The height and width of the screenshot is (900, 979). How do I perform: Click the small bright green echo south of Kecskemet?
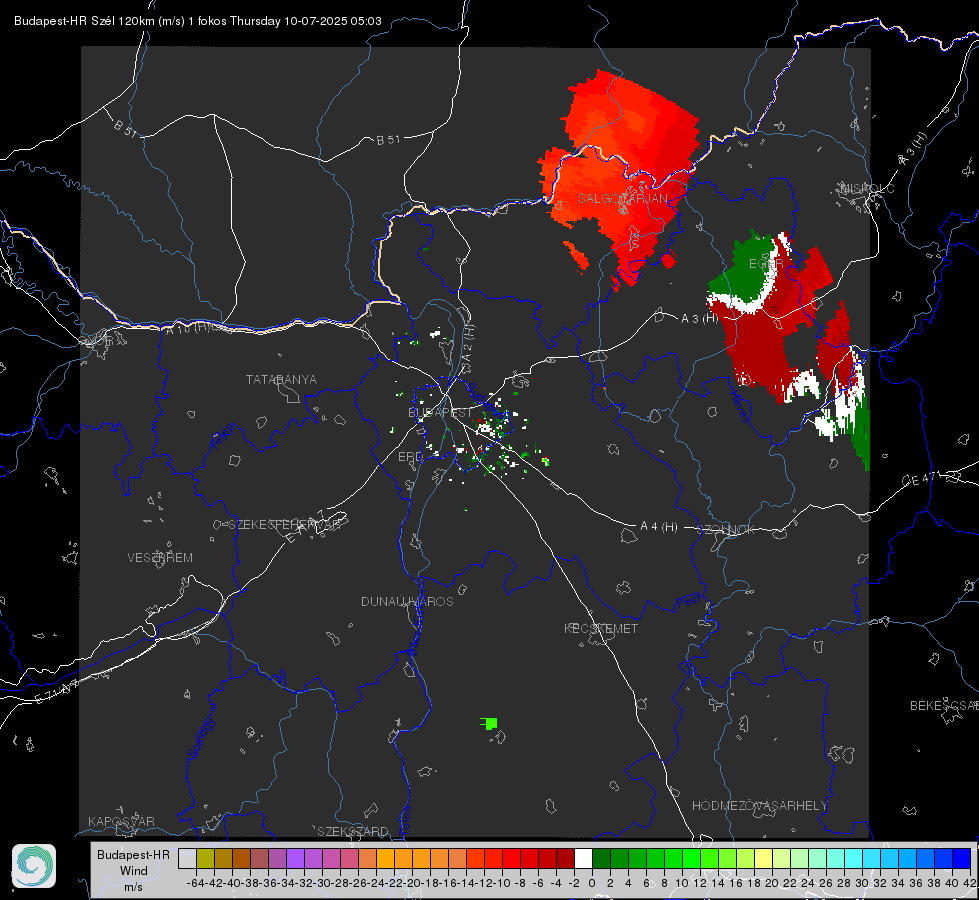coord(490,724)
